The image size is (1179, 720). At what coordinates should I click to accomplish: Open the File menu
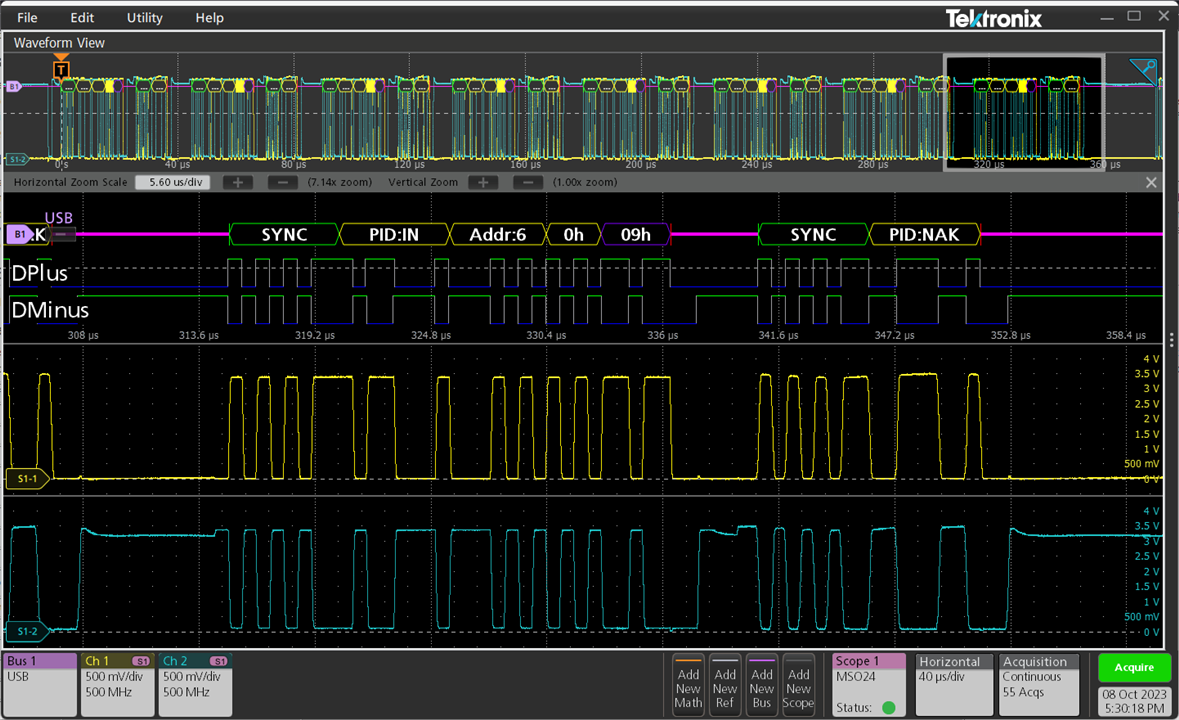(x=27, y=17)
